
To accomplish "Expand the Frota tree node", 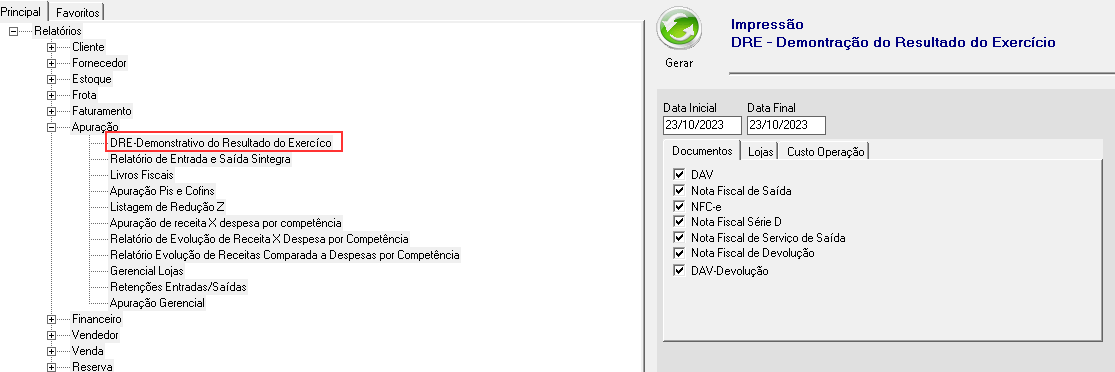I will 51,95.
